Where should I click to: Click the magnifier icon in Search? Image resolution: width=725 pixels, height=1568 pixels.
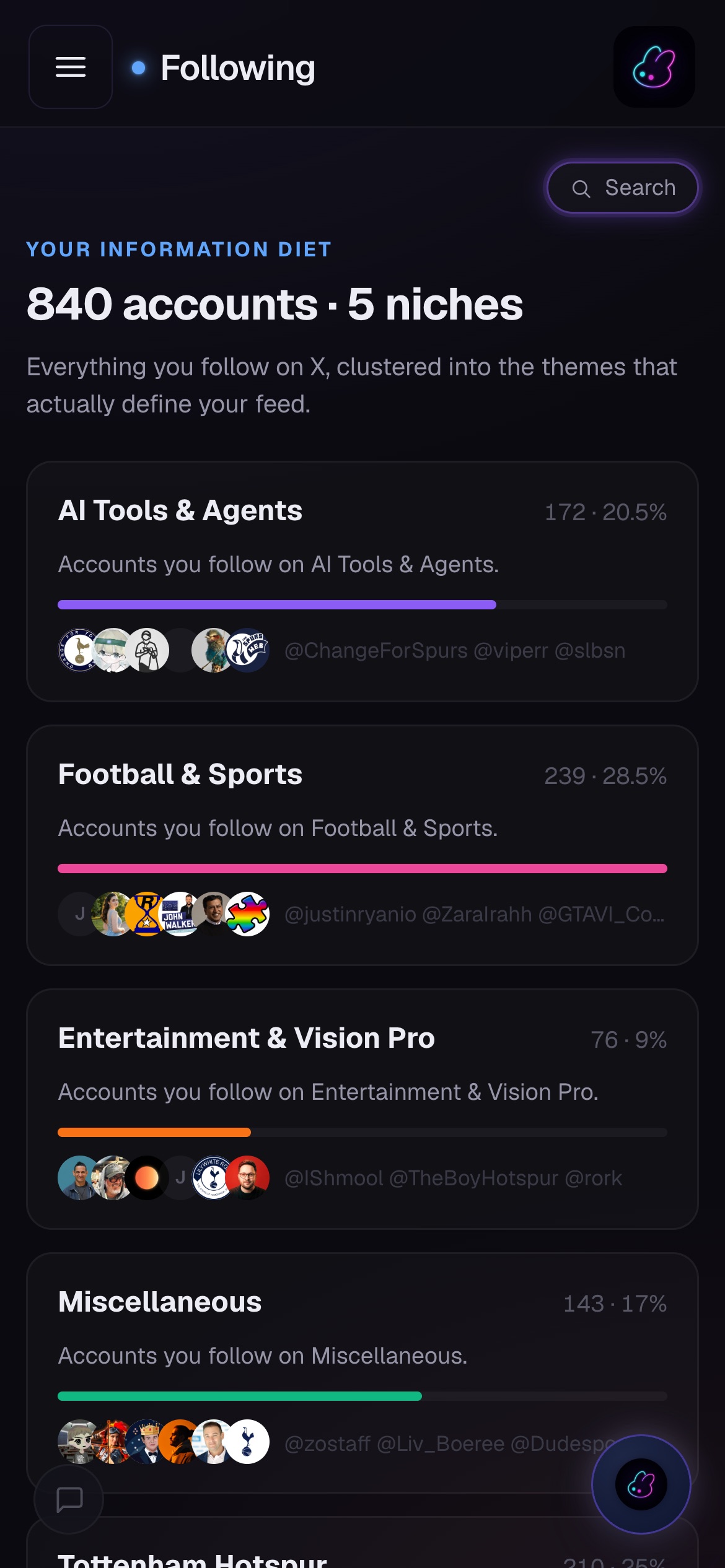581,189
